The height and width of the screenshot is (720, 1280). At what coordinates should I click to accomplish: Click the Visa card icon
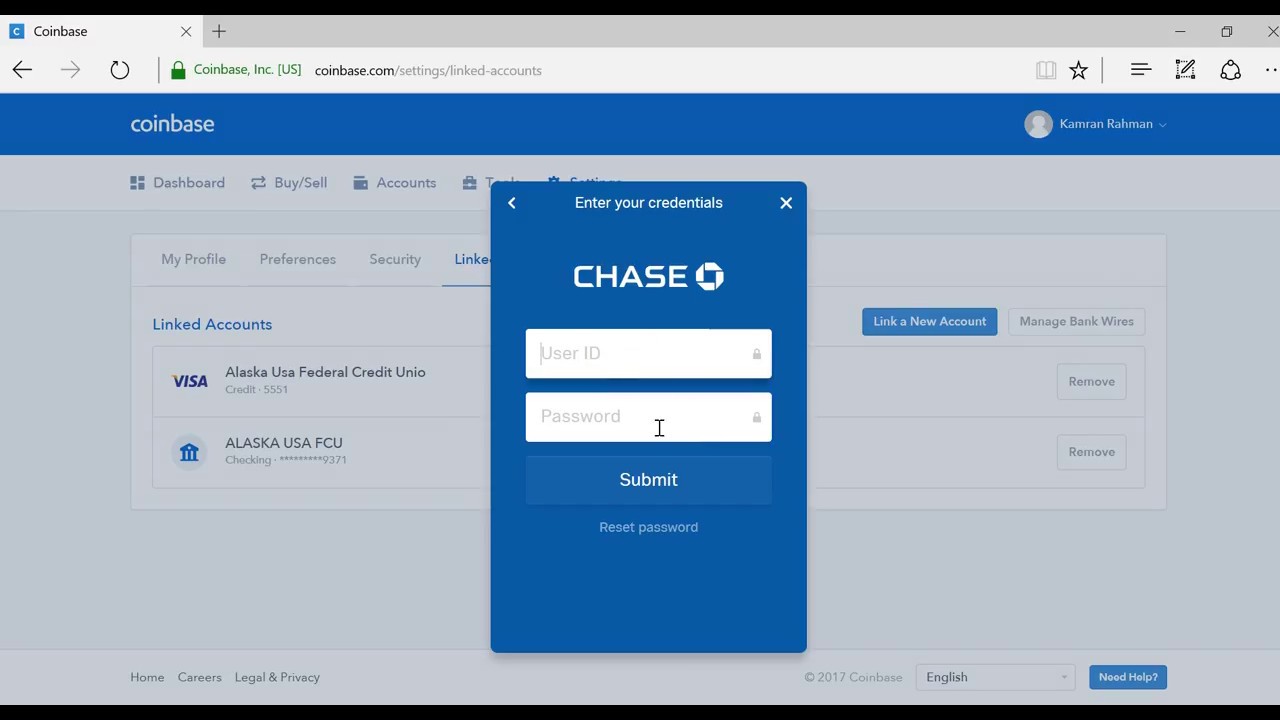pyautogui.click(x=190, y=381)
